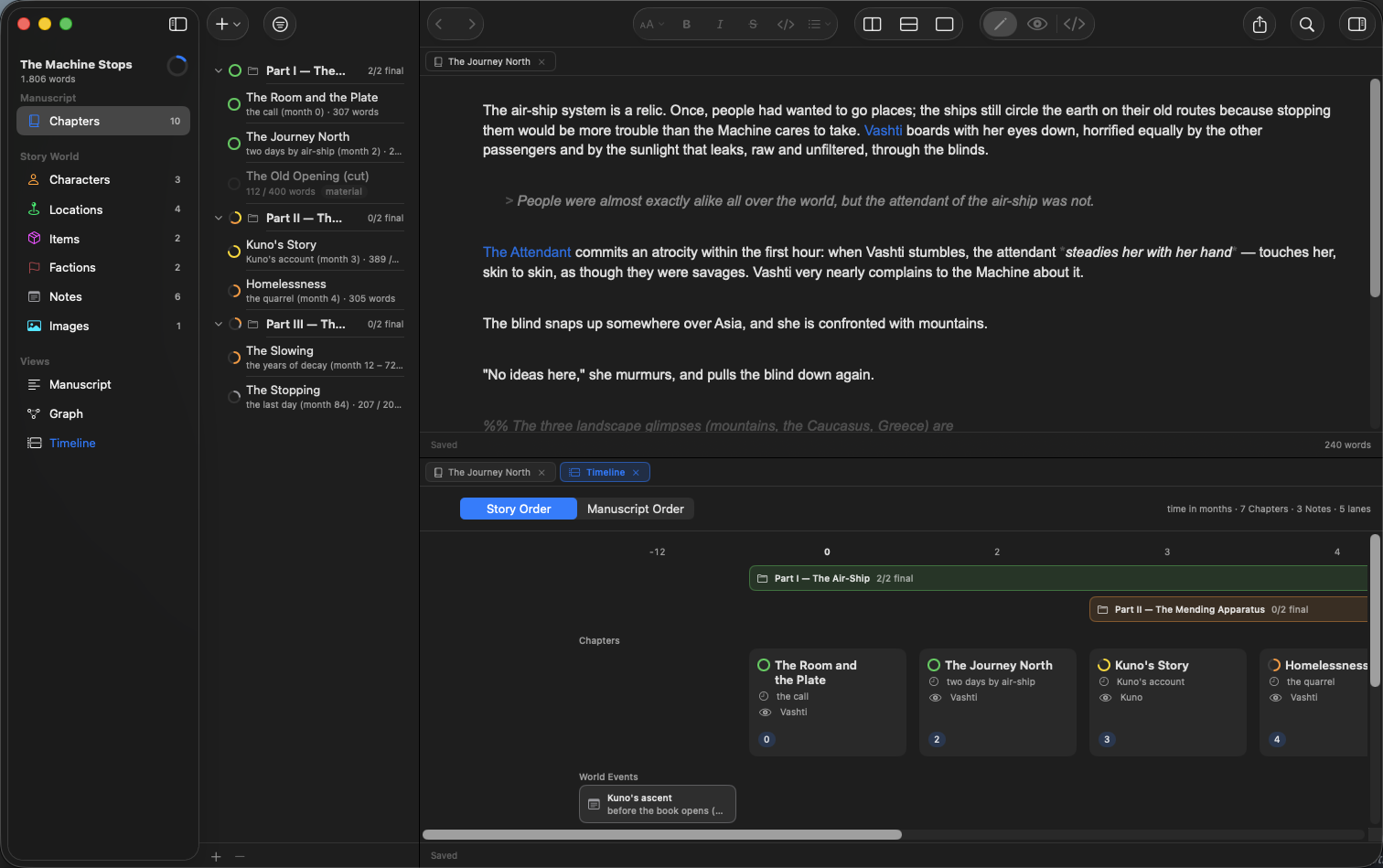Screen dimensions: 1383x868
Task: Switch to the Manuscript view
Action: pyautogui.click(x=103, y=384)
